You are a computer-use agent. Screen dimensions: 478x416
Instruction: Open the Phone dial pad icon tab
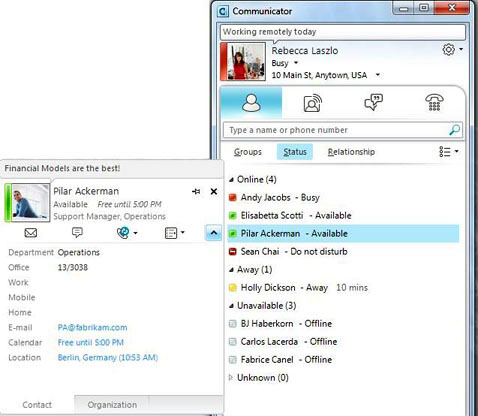click(x=434, y=102)
